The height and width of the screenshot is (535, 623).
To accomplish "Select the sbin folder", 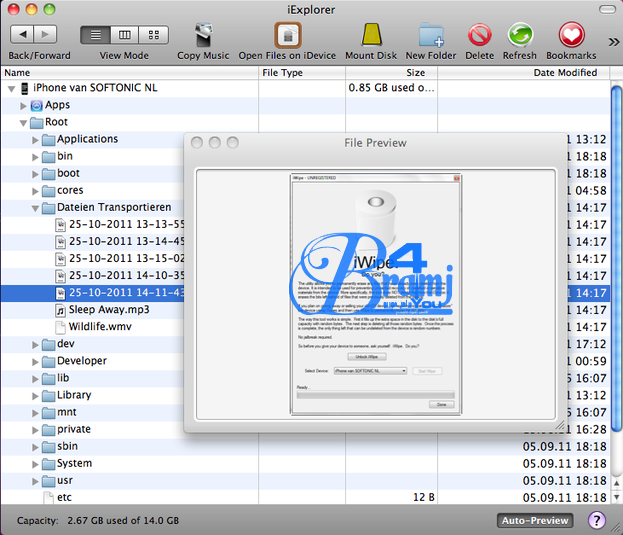I will coord(67,446).
